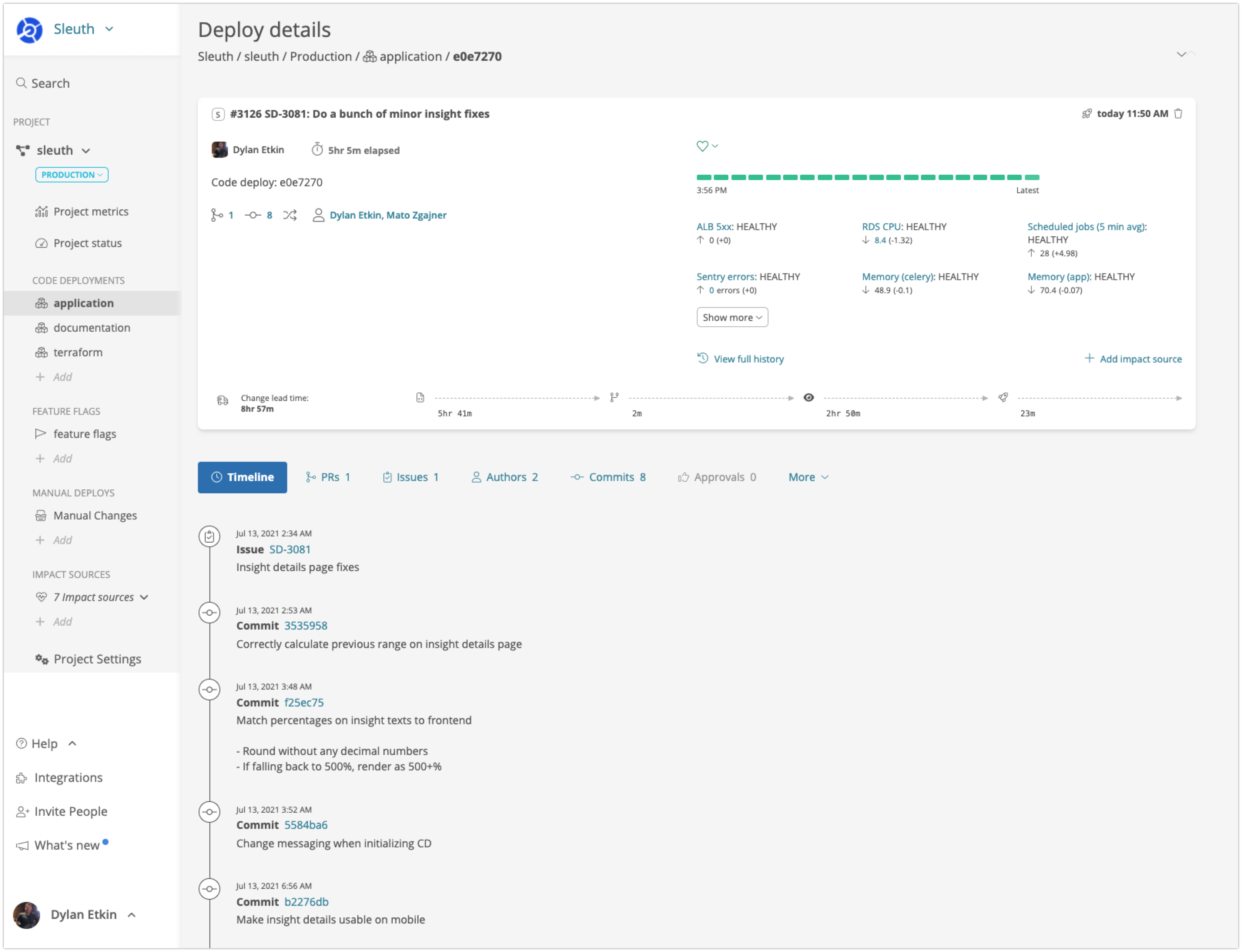Click the deploy rocket icon next to today 11:50 AM
Image resolution: width=1242 pixels, height=952 pixels.
coord(1086,114)
